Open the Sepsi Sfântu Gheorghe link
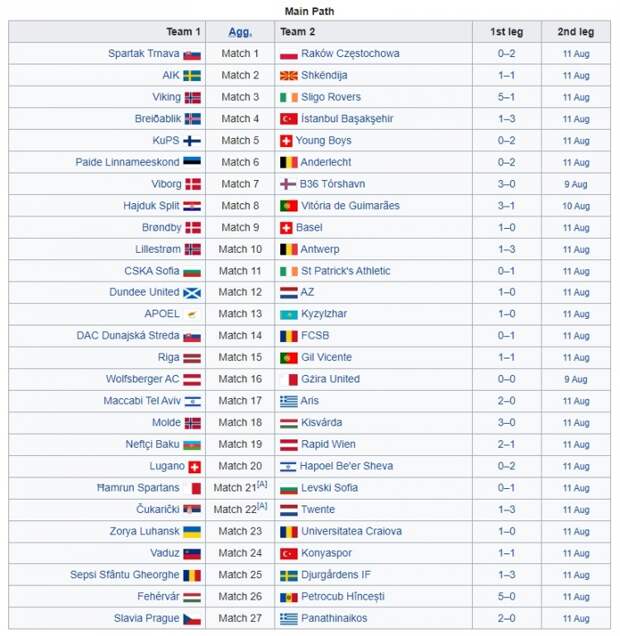 [x=124, y=575]
